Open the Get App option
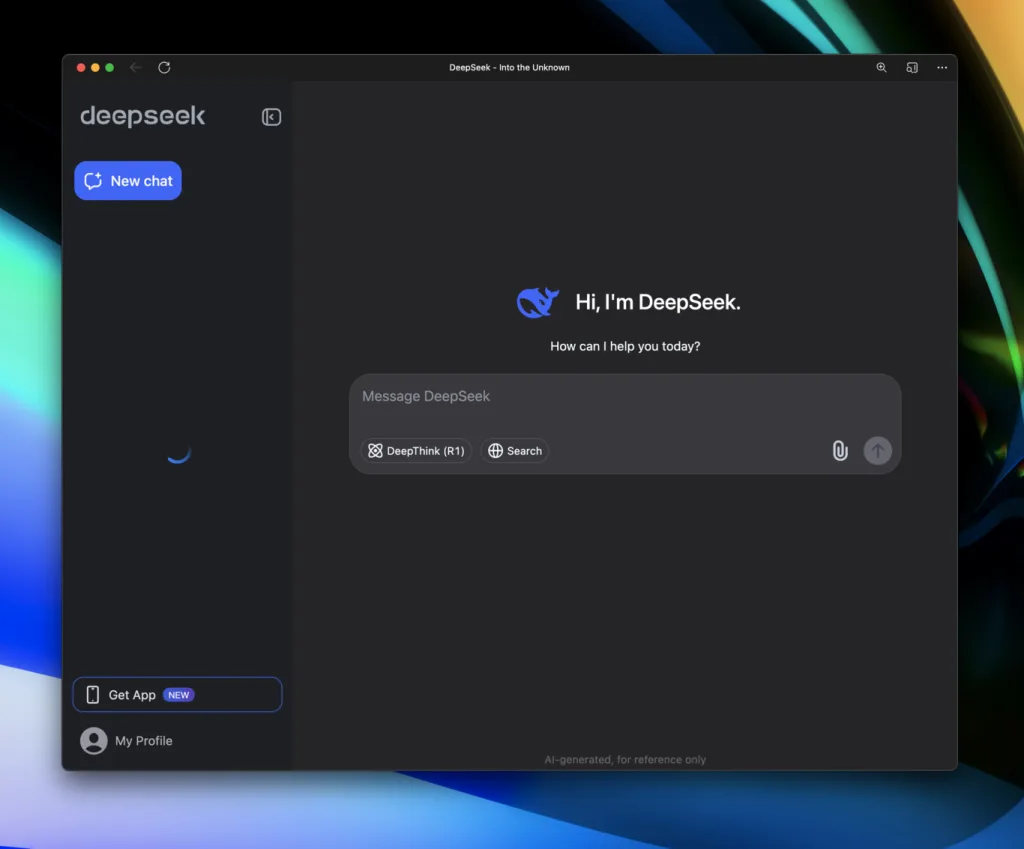The height and width of the screenshot is (849, 1024). 177,695
